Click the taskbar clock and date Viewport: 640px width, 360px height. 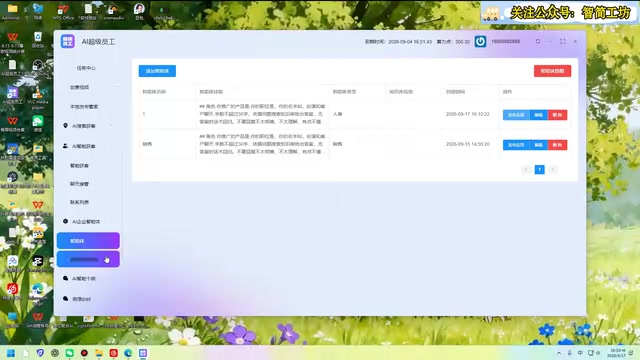coord(616,353)
